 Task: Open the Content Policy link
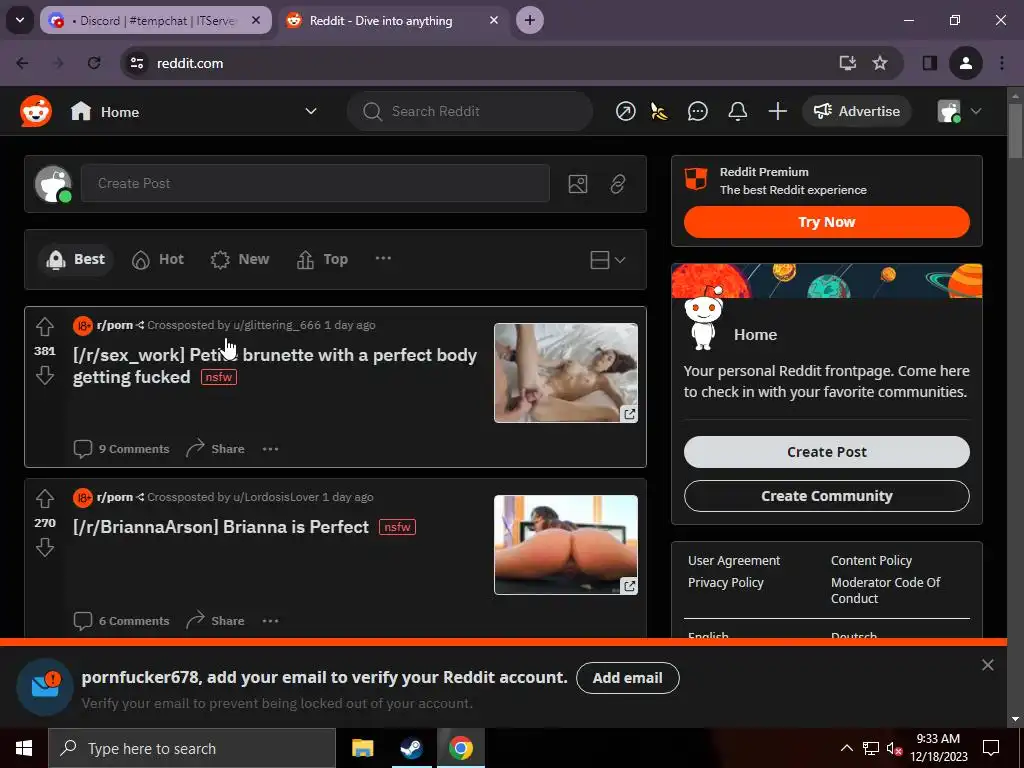pyautogui.click(x=871, y=560)
